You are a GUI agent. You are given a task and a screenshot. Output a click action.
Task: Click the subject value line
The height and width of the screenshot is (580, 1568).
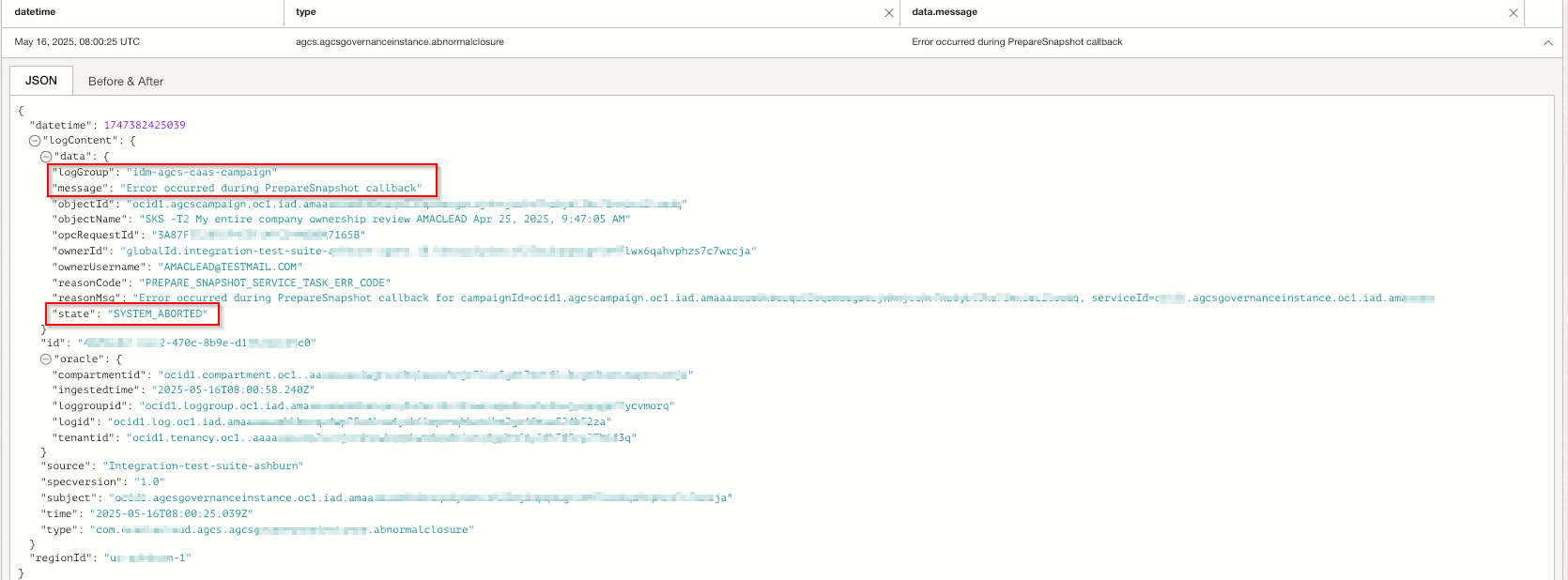(421, 498)
